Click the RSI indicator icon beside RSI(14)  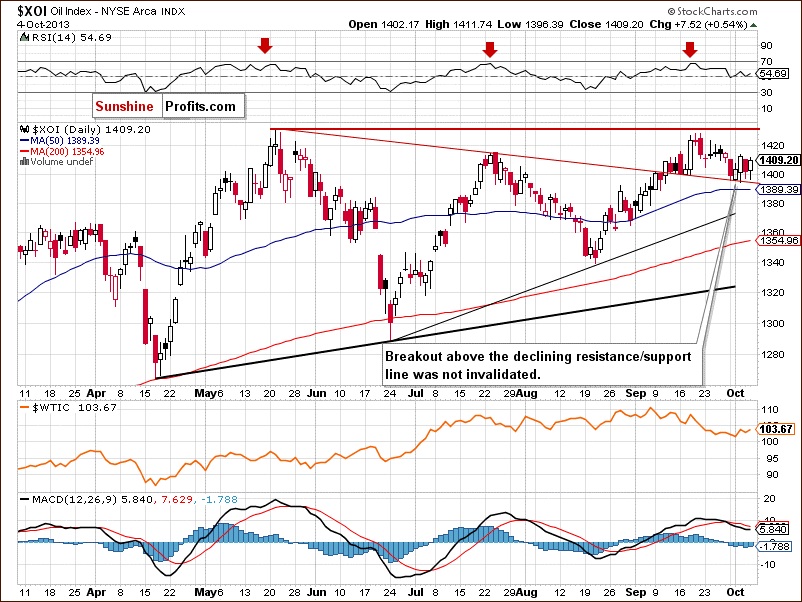25,37
